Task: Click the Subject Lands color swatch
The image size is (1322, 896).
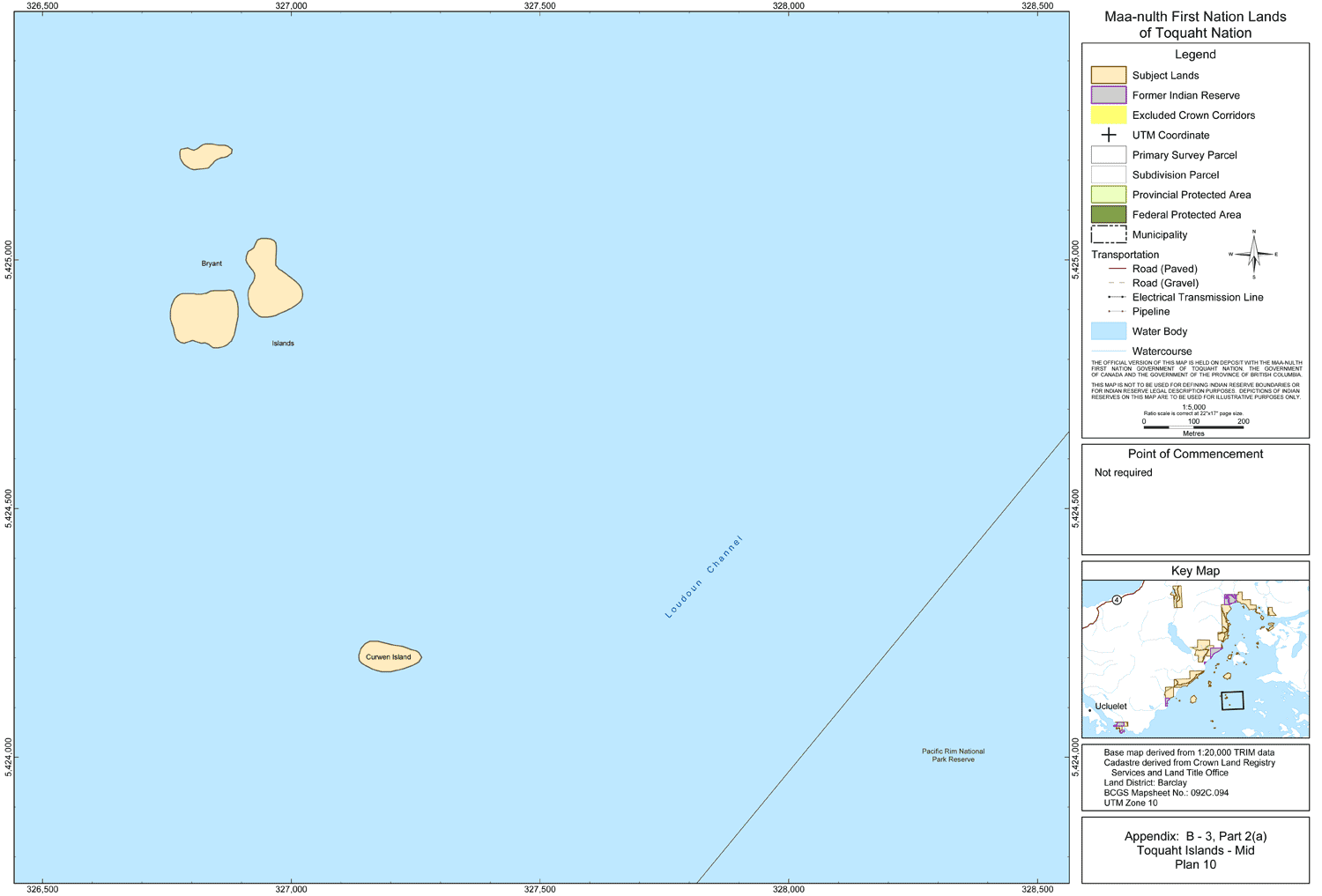Action: (1109, 75)
